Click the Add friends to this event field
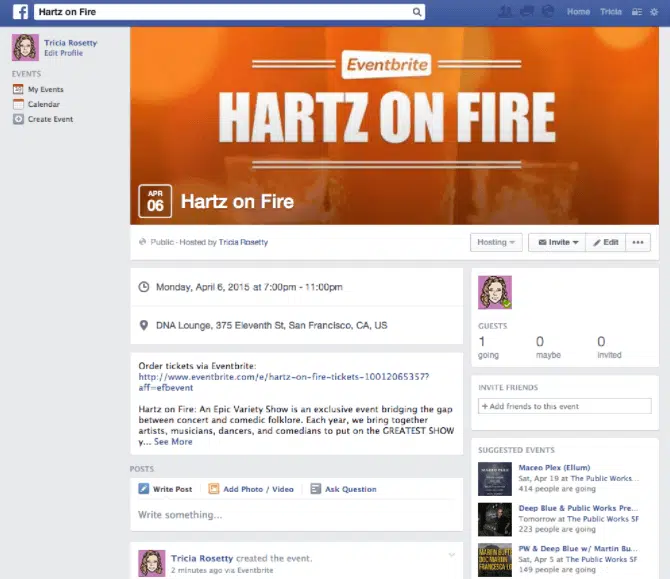This screenshot has height=579, width=670. (x=565, y=406)
